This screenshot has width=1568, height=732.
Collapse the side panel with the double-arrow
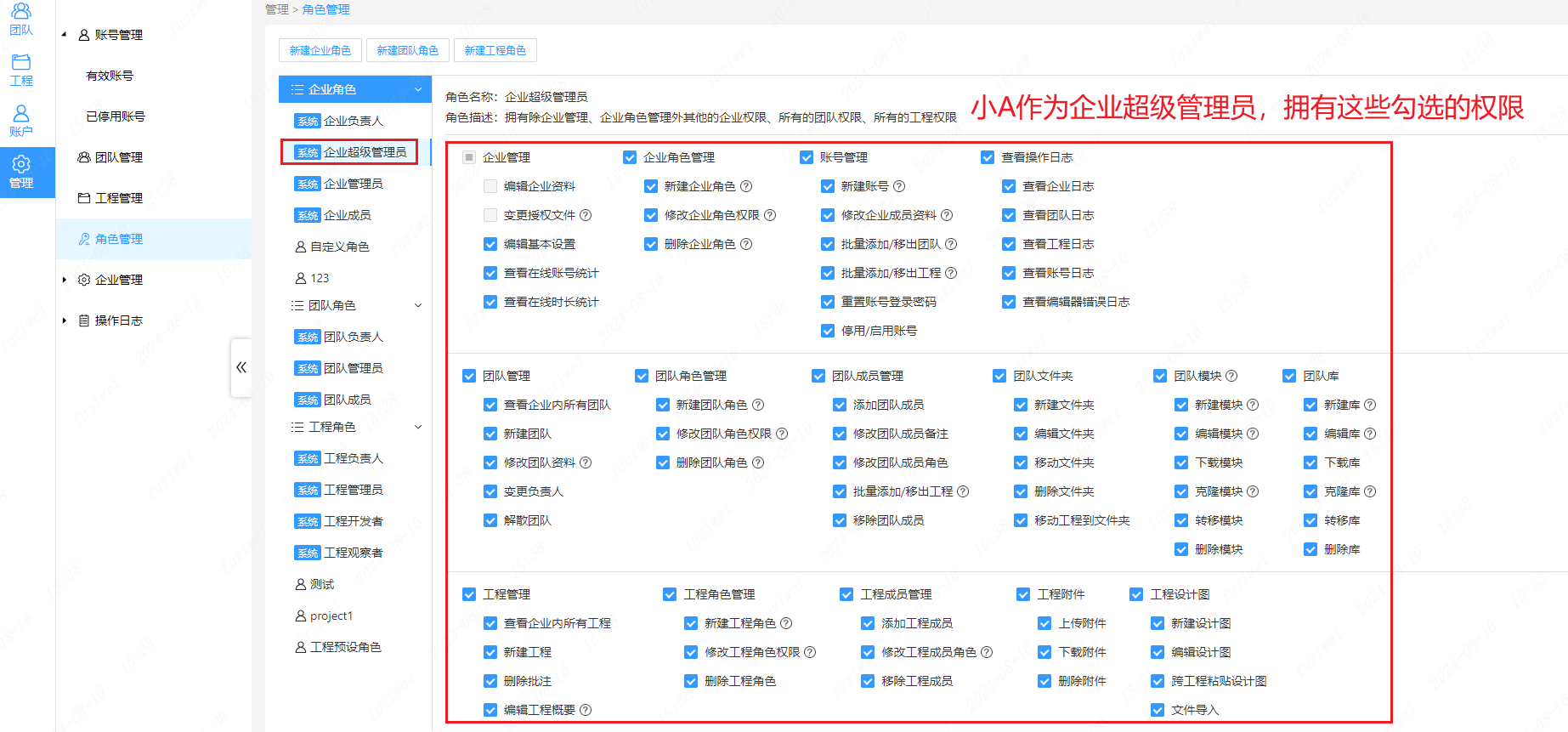tap(241, 367)
